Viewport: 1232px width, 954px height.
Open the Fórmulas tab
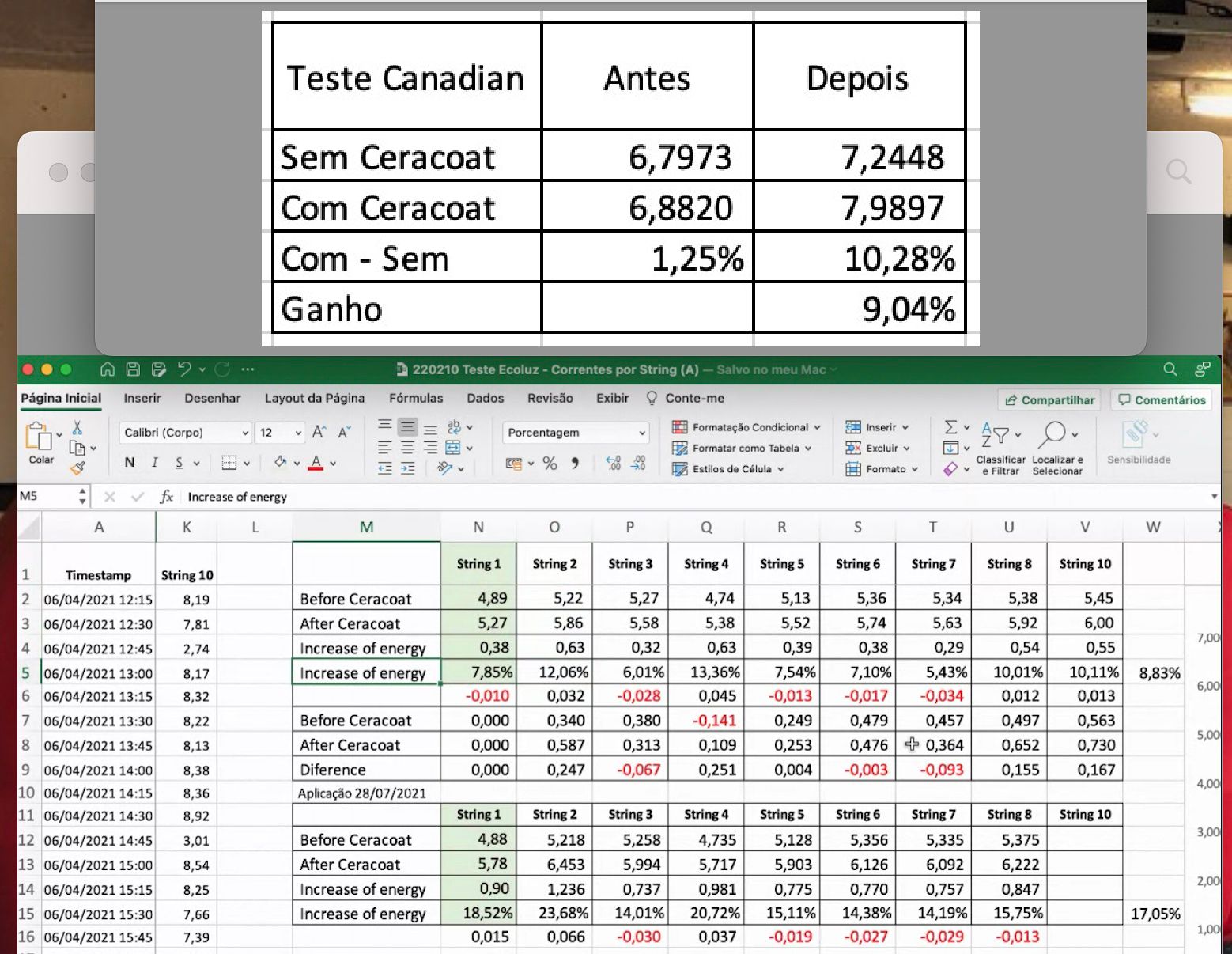tap(416, 398)
